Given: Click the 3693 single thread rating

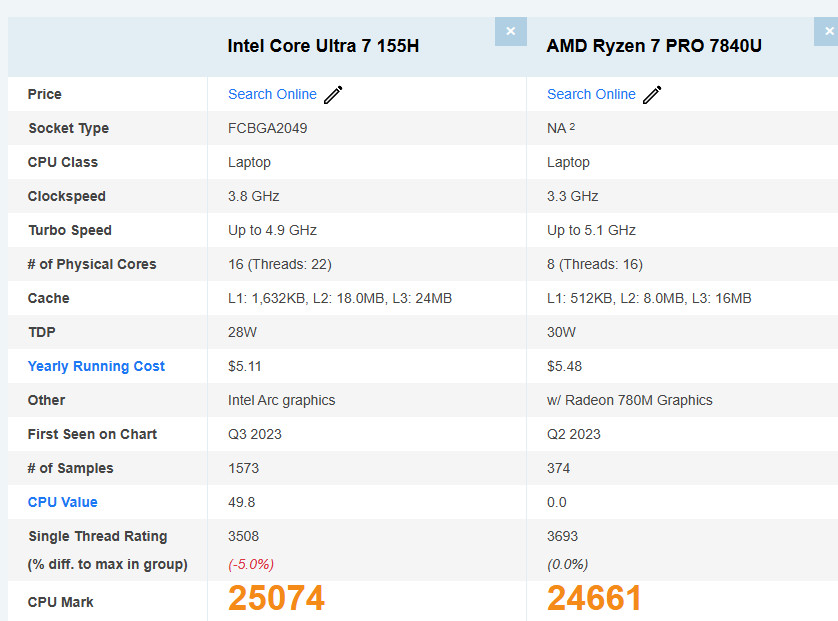Looking at the screenshot, I should [x=562, y=536].
